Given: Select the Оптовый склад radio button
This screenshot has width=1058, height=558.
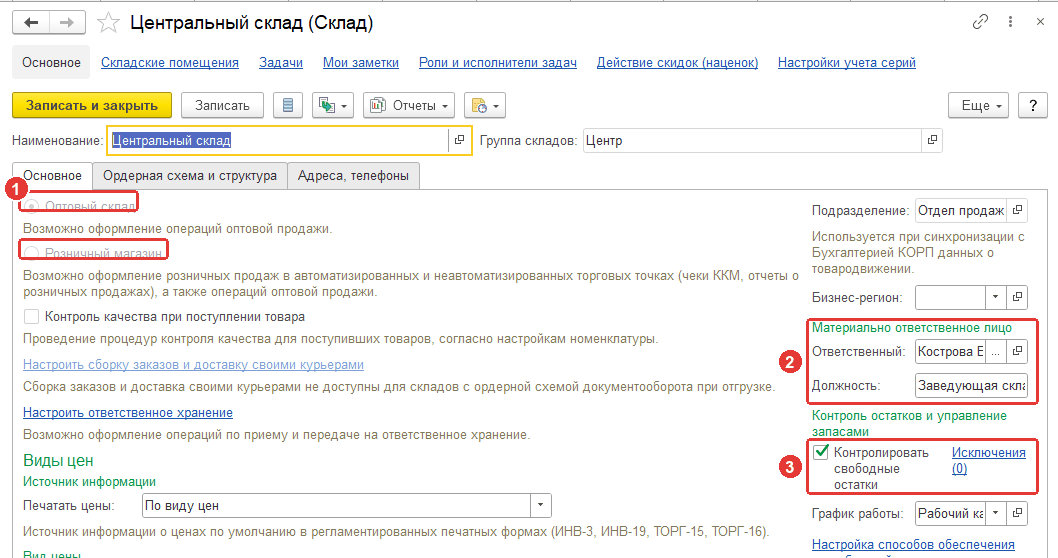Looking at the screenshot, I should [x=31, y=206].
